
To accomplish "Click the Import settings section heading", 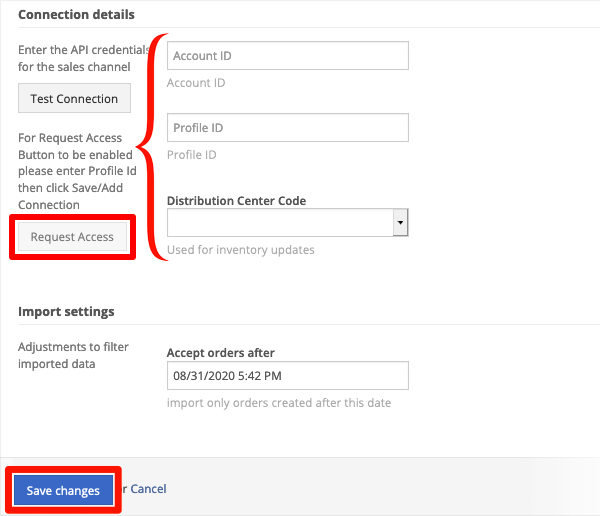I will (x=66, y=312).
